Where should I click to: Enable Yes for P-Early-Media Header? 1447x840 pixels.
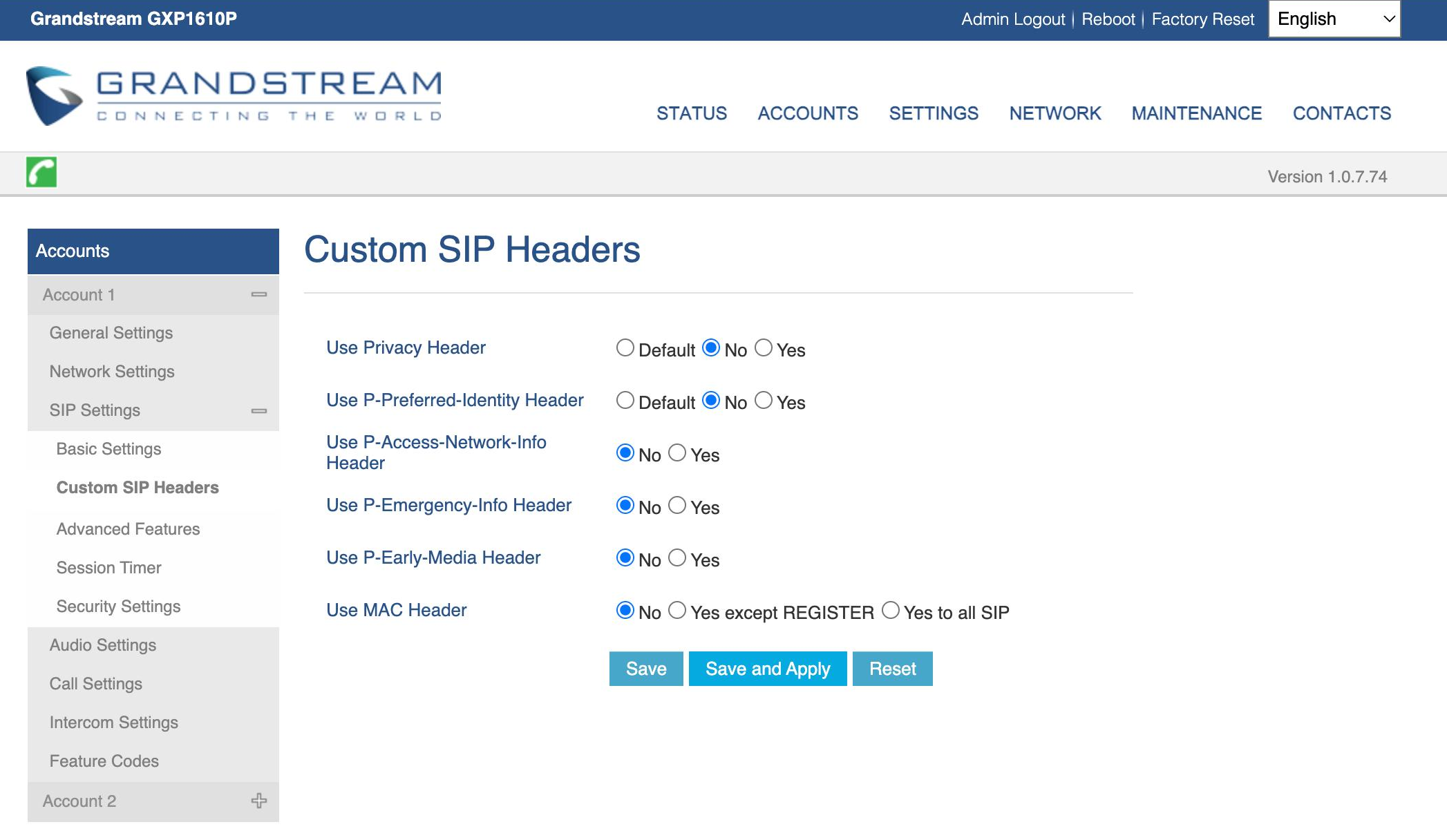pyautogui.click(x=678, y=558)
